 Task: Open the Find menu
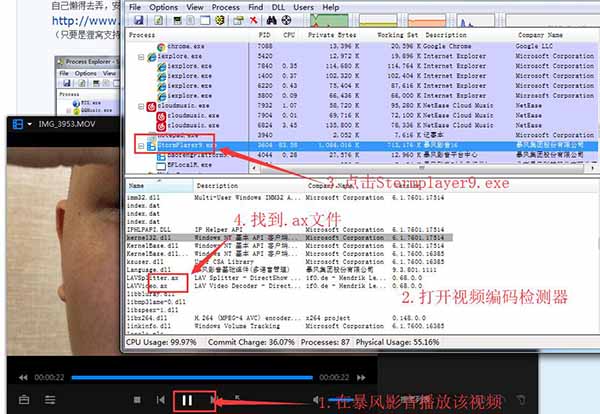(x=255, y=7)
